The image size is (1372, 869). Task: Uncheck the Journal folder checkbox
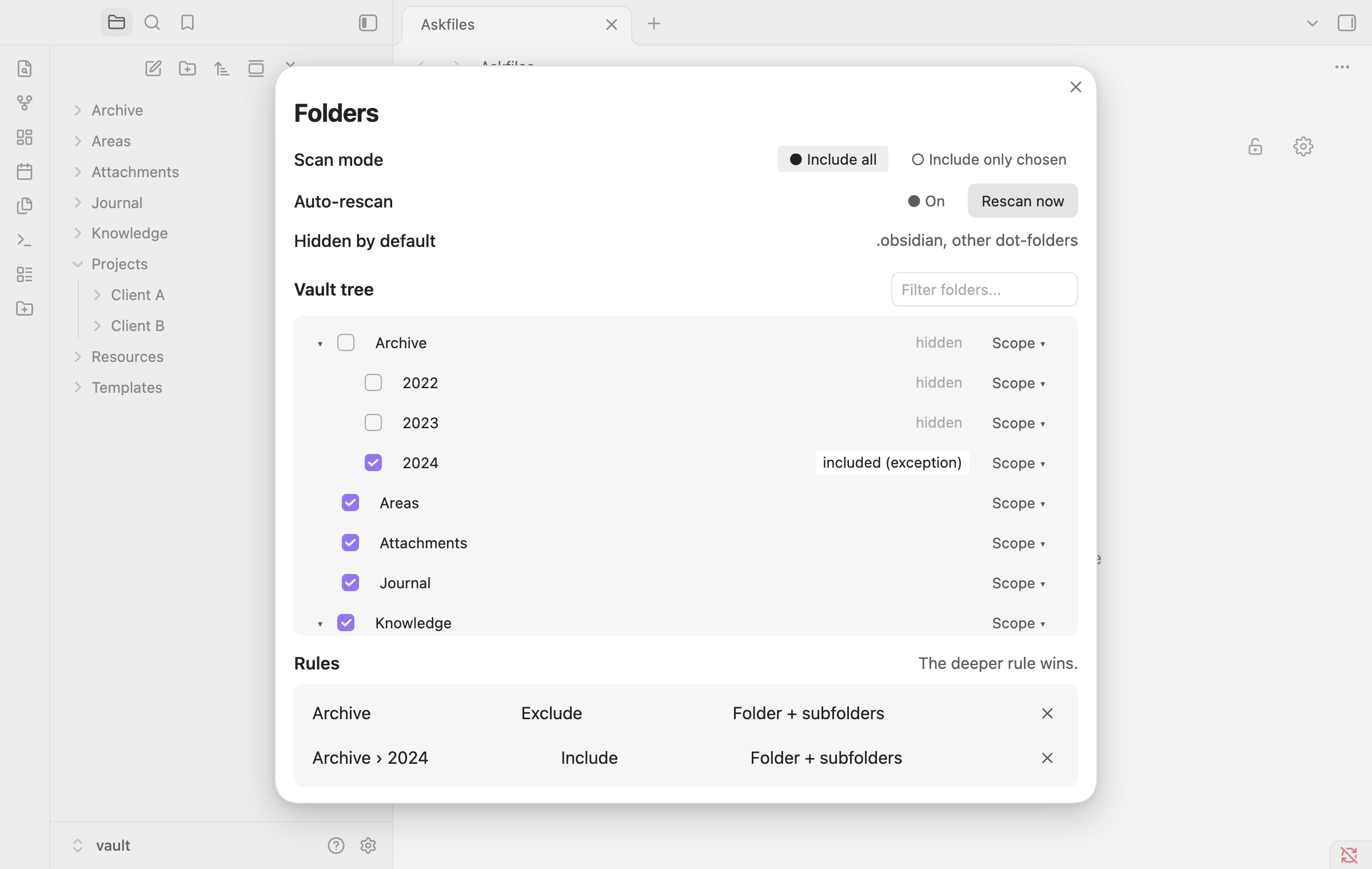click(x=350, y=583)
